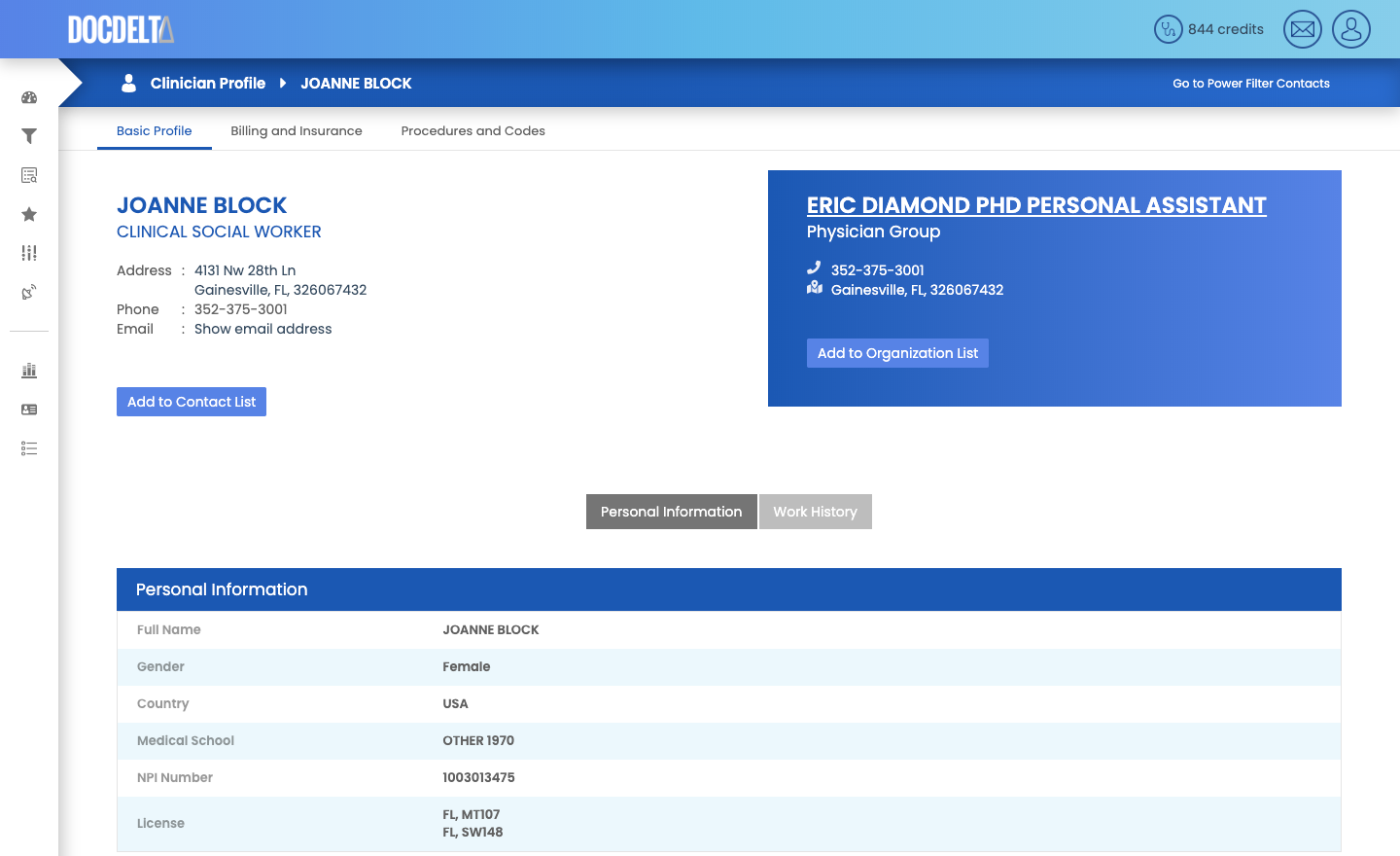This screenshot has height=856, width=1400.
Task: Click Show email address link
Action: pyautogui.click(x=262, y=329)
